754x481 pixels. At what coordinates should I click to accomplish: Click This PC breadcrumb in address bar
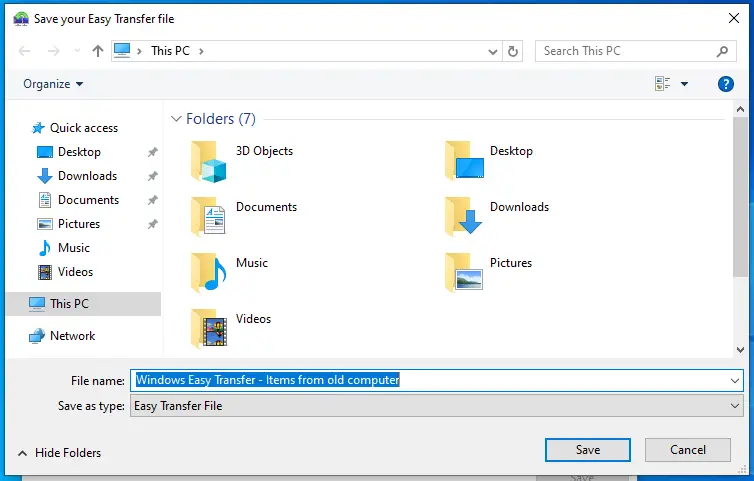click(170, 51)
